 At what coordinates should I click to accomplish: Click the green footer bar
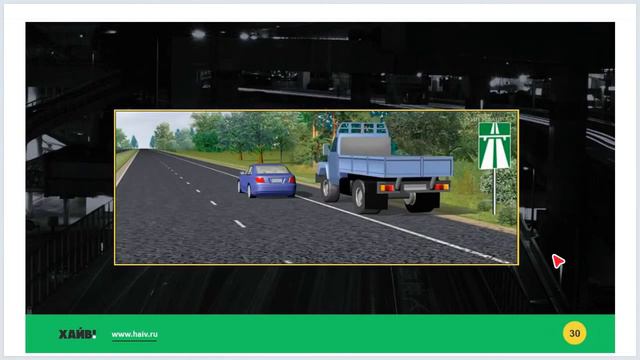click(x=320, y=333)
